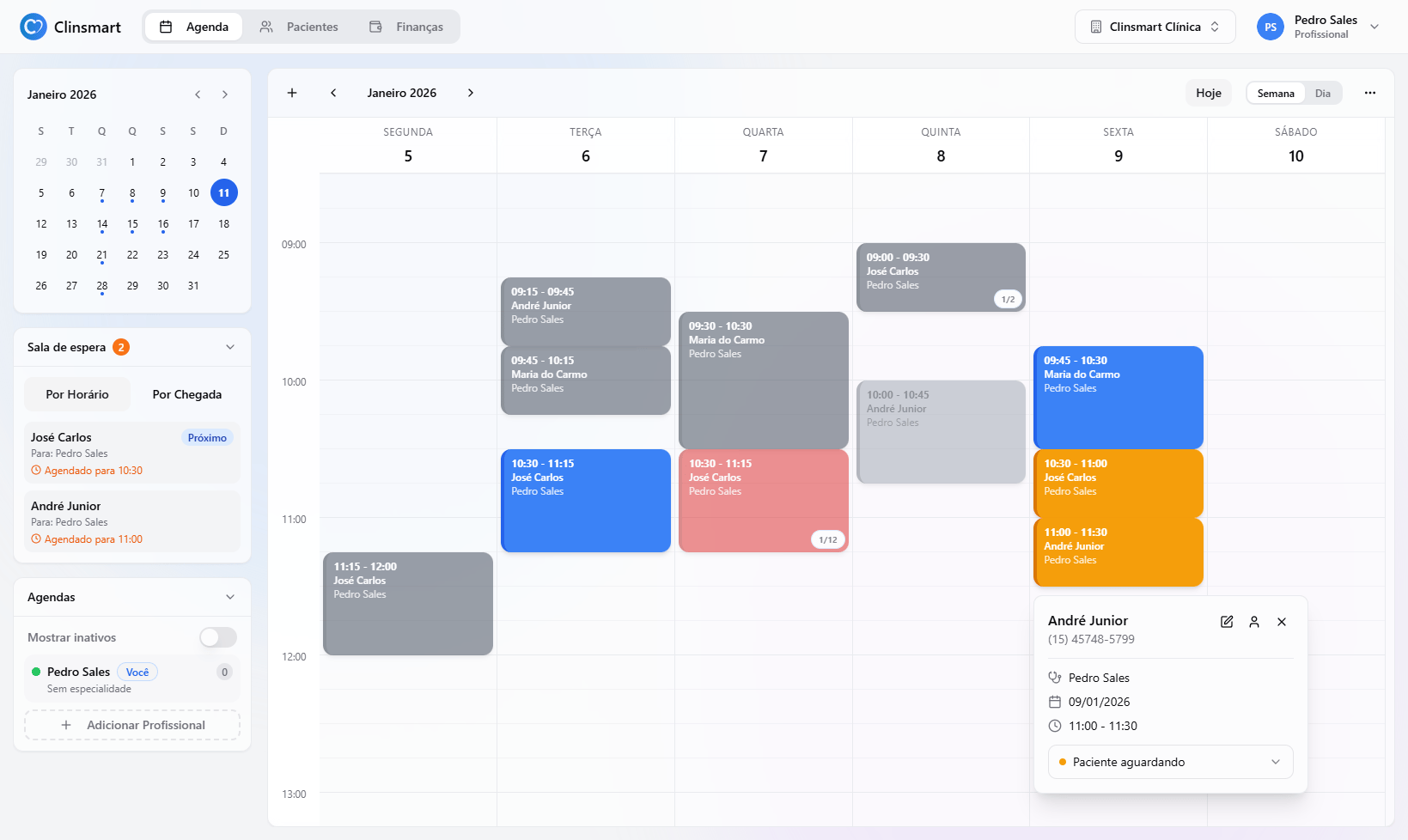Open Monday 11:15 José Carlos appointment
1408x840 pixels.
[x=408, y=604]
